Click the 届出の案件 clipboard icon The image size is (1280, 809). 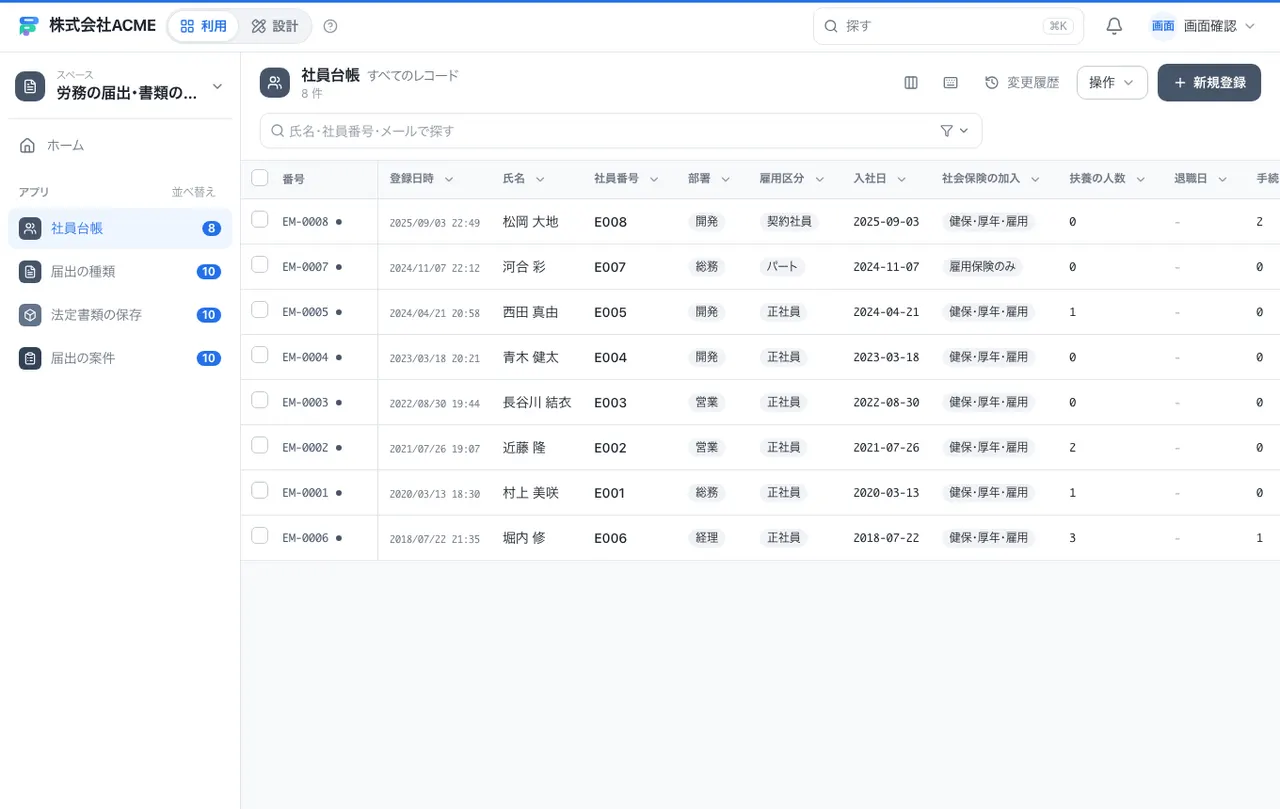coord(30,358)
